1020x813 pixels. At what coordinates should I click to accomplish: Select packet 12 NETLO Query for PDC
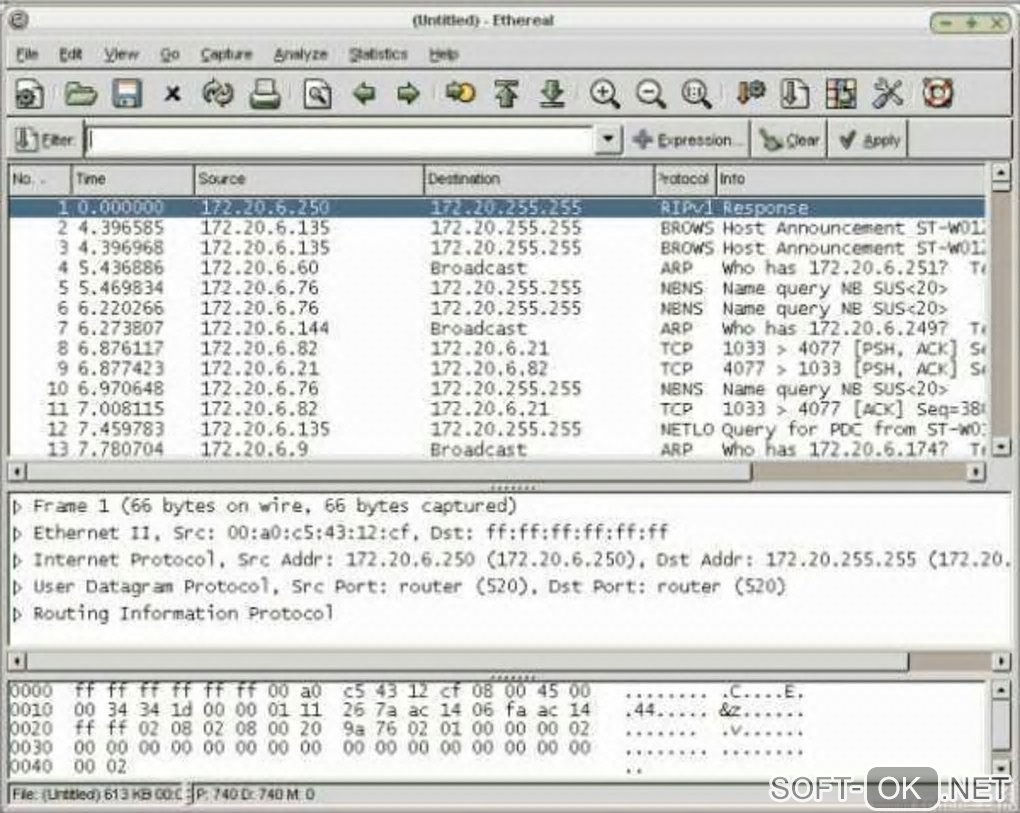497,429
